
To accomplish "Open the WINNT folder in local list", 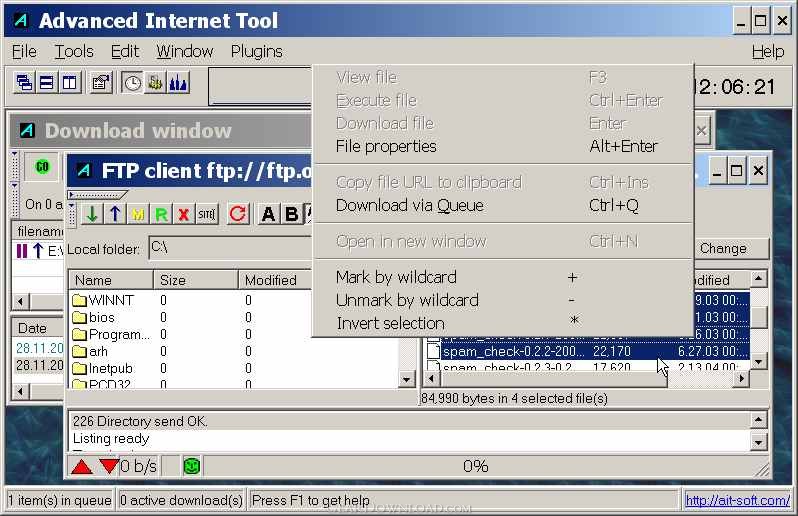I will (110, 300).
